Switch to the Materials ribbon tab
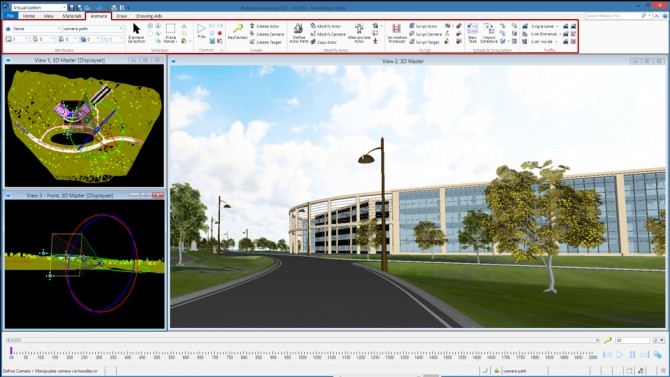The height and width of the screenshot is (377, 670). point(71,16)
